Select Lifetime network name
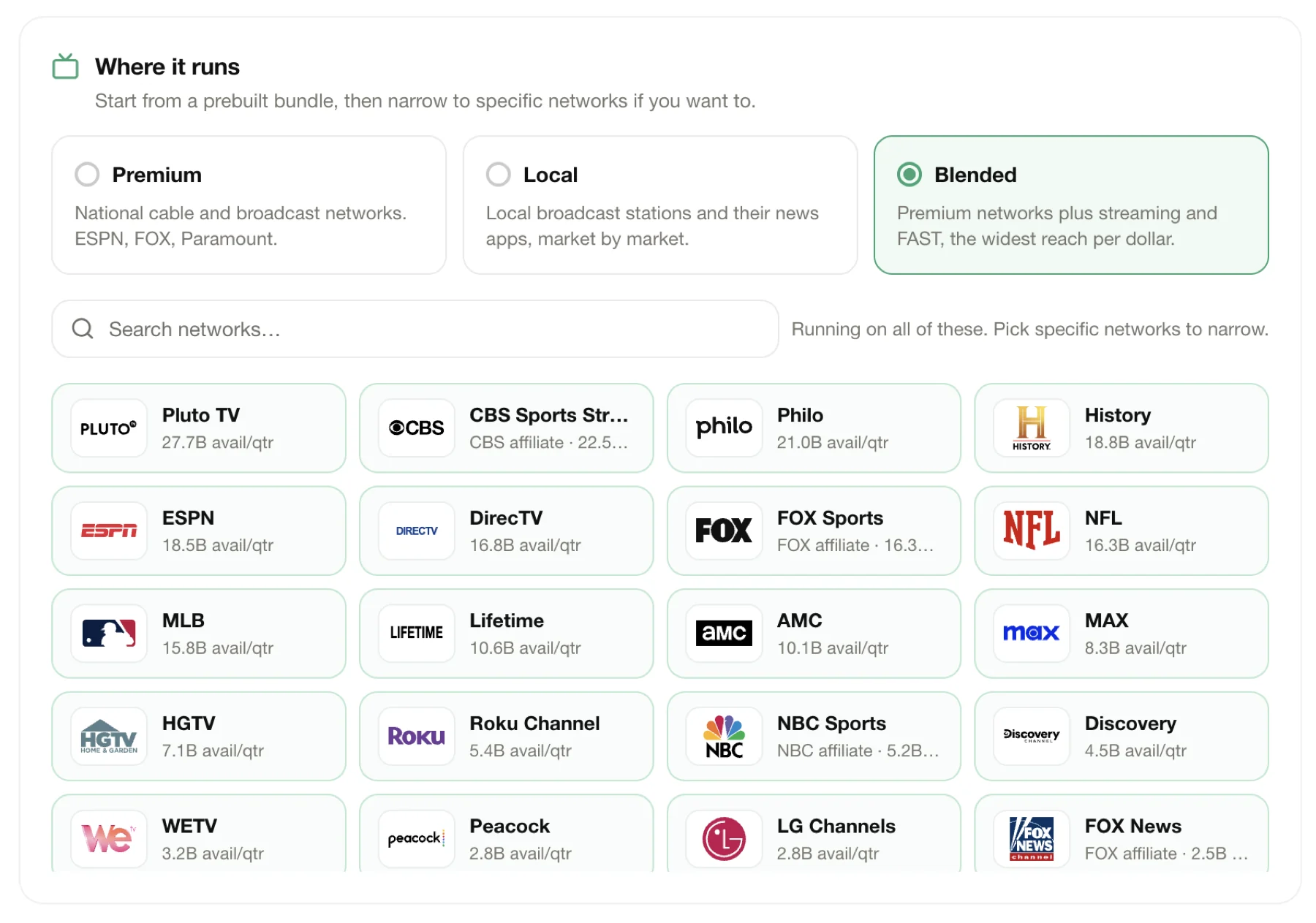The height and width of the screenshot is (923, 1316). coord(507,620)
